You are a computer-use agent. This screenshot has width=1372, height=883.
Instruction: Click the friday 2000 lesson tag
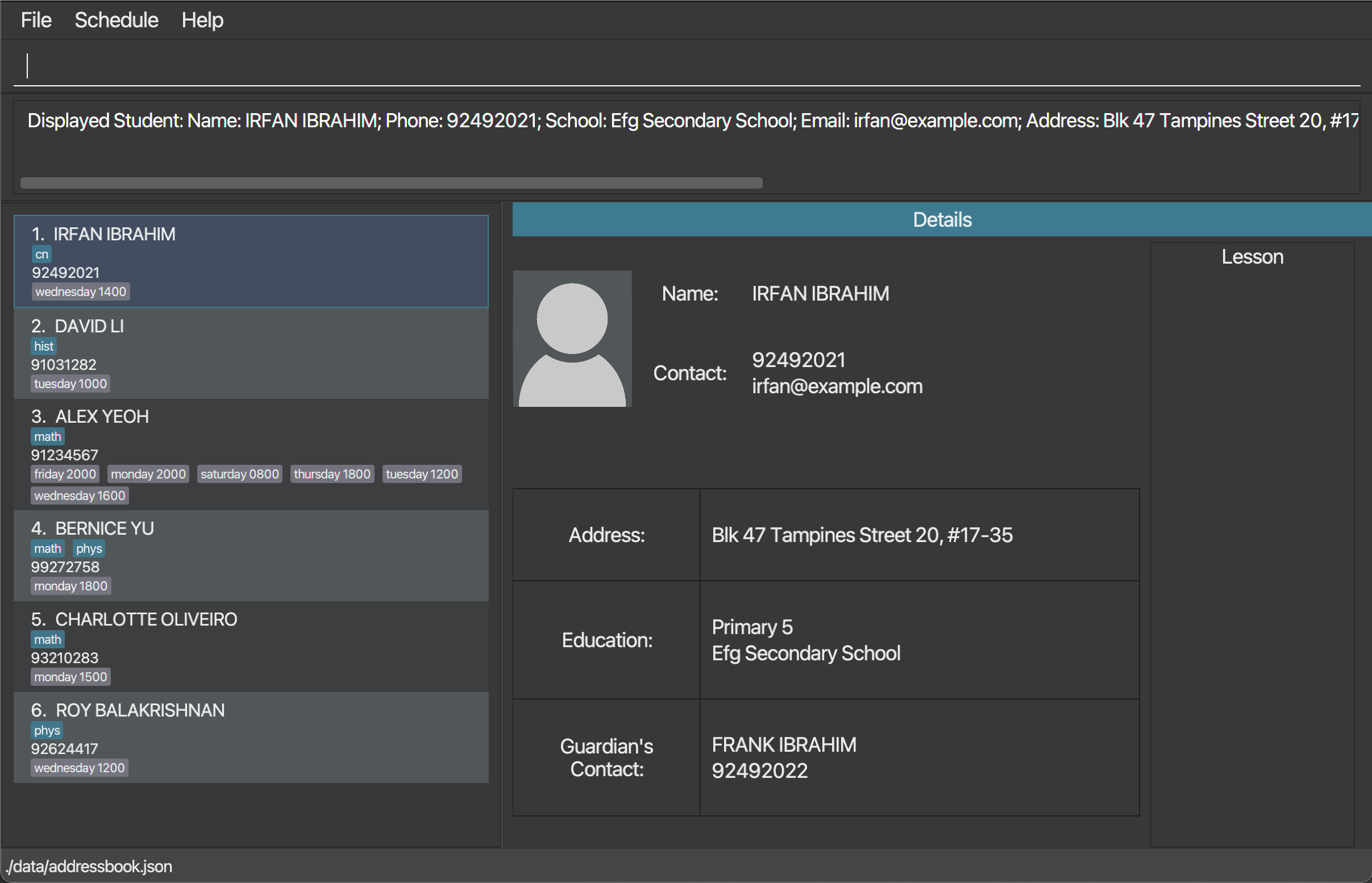click(65, 474)
